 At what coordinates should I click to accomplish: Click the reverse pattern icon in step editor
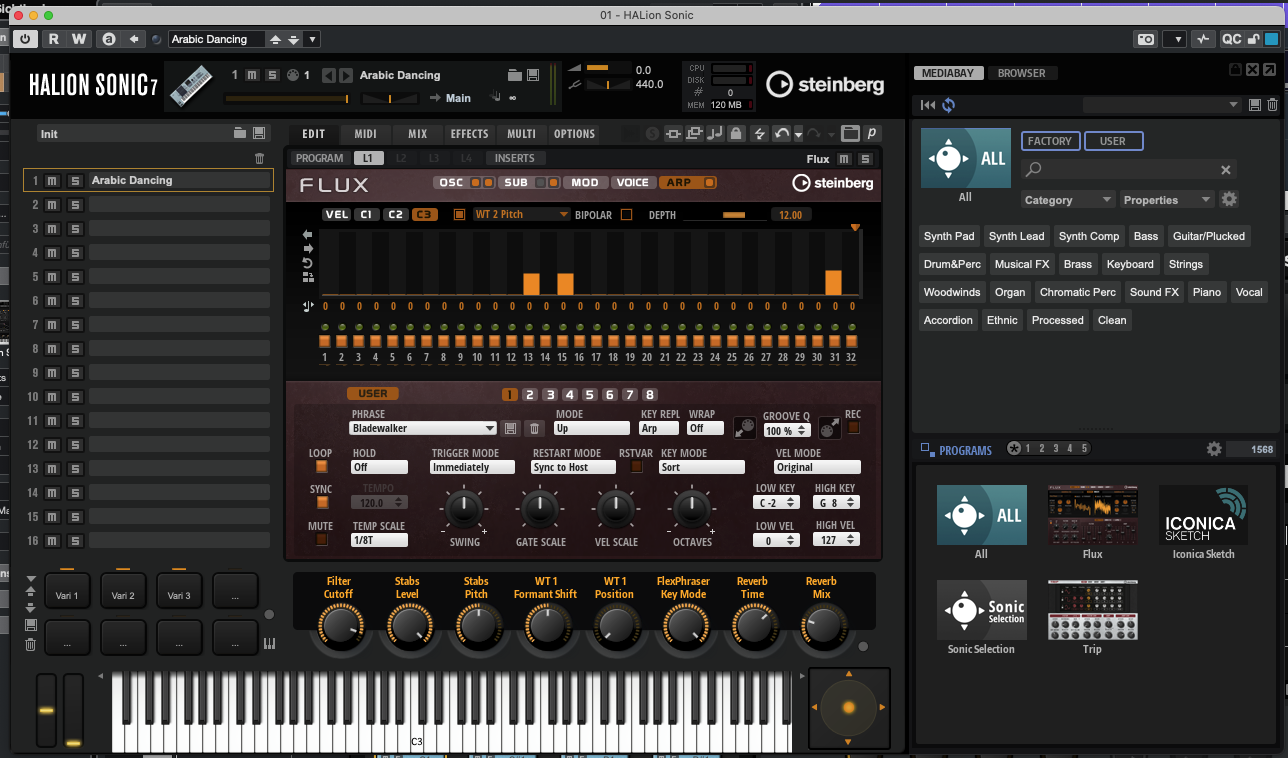point(308,262)
